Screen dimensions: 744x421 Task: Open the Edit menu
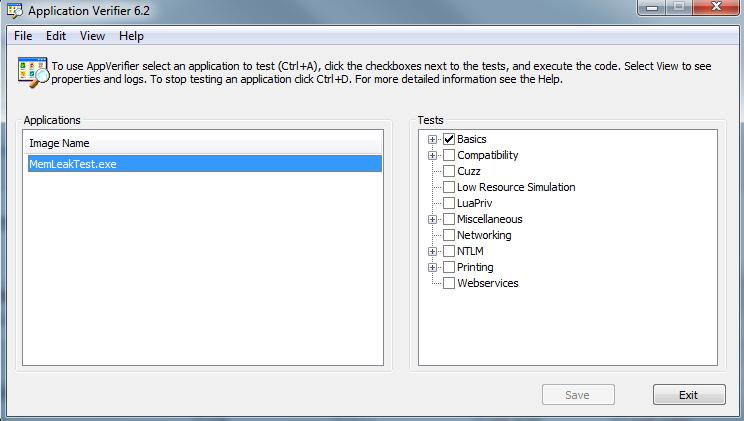pyautogui.click(x=56, y=36)
